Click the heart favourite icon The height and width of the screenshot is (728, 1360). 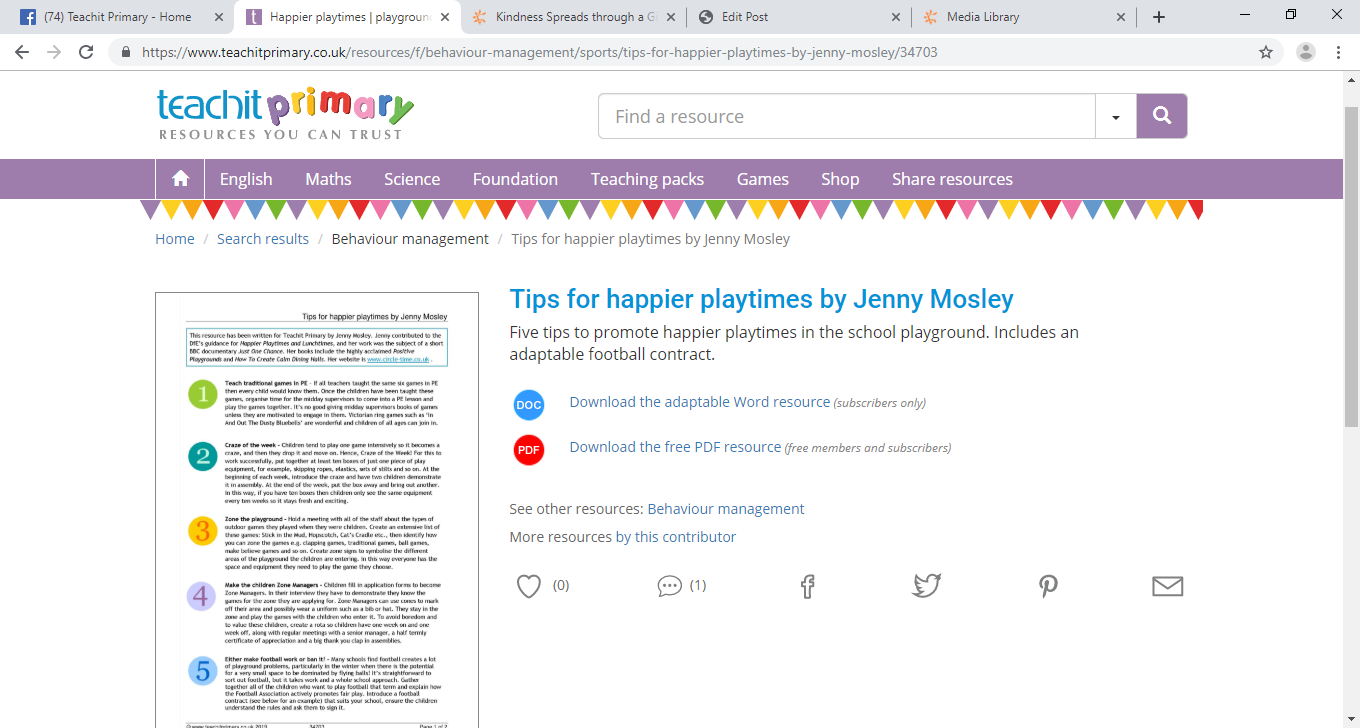click(529, 586)
